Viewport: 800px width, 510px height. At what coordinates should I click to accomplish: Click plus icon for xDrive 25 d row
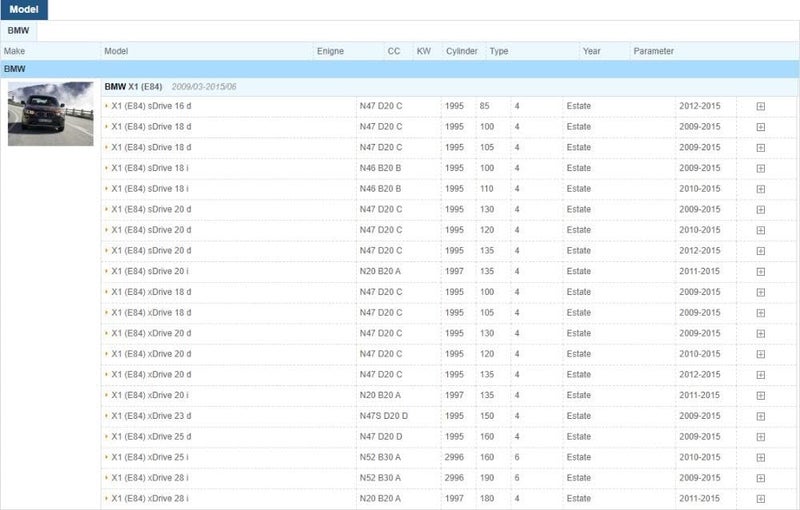(x=760, y=437)
